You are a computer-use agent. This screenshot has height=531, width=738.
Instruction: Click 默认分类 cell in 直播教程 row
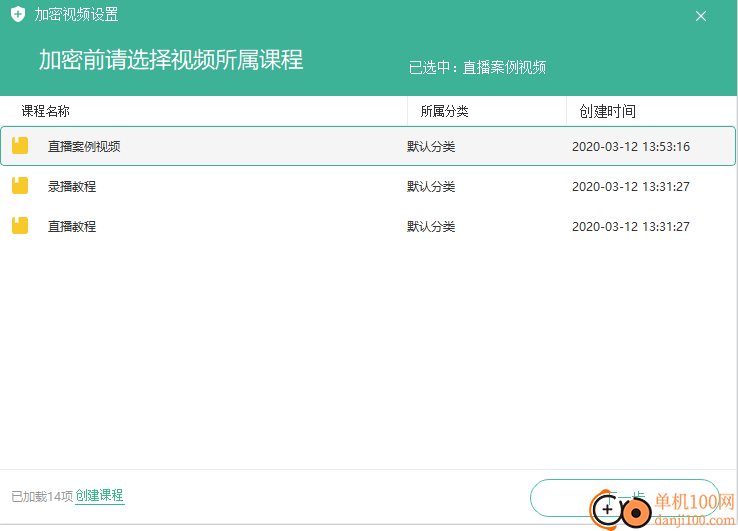coord(431,226)
